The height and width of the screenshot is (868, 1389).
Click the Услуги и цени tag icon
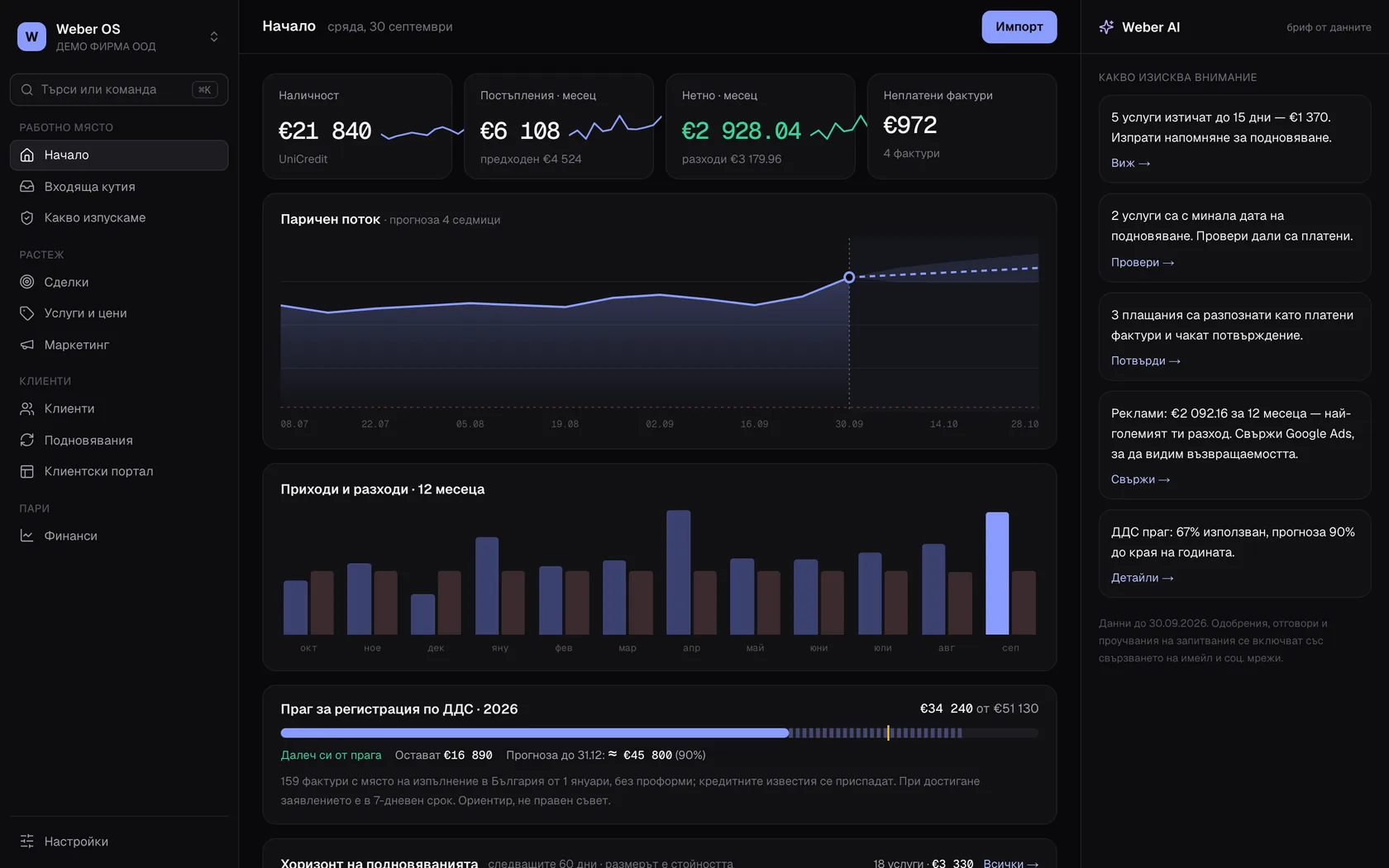point(27,313)
